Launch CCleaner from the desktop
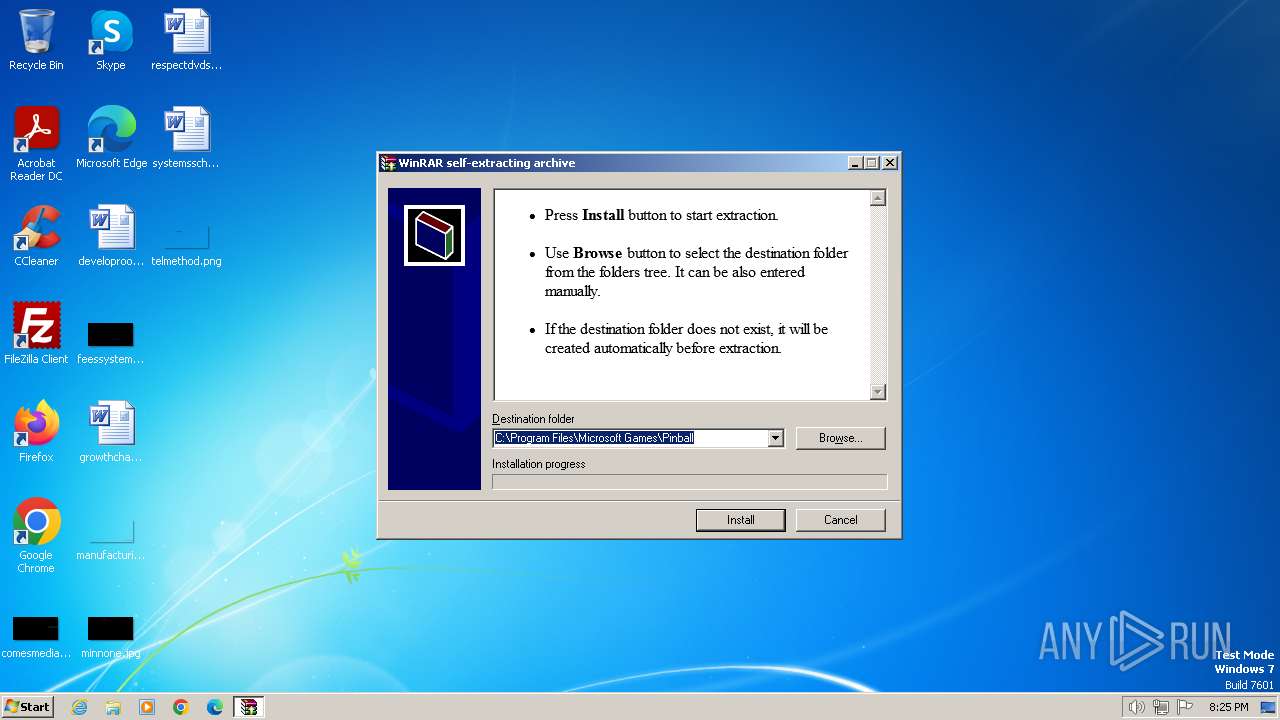1280x720 pixels. 36,236
